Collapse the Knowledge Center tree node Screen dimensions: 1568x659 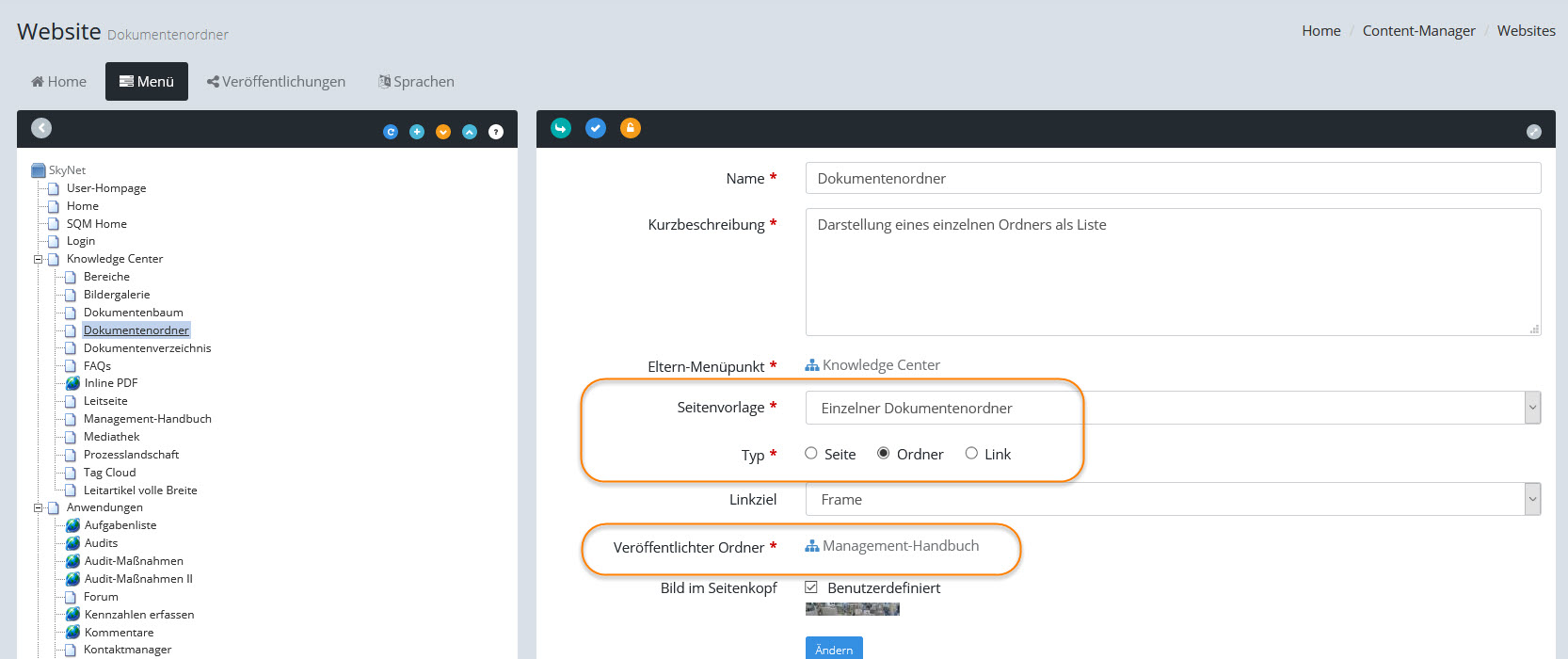click(39, 259)
